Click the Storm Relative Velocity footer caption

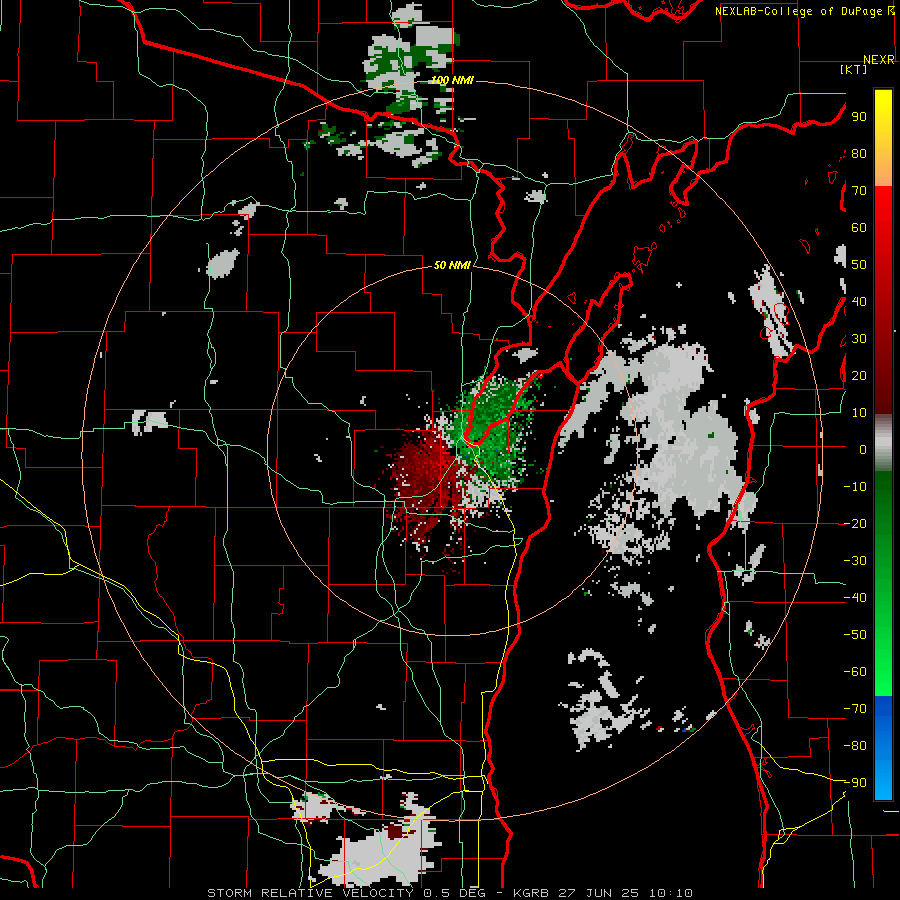pos(449,893)
